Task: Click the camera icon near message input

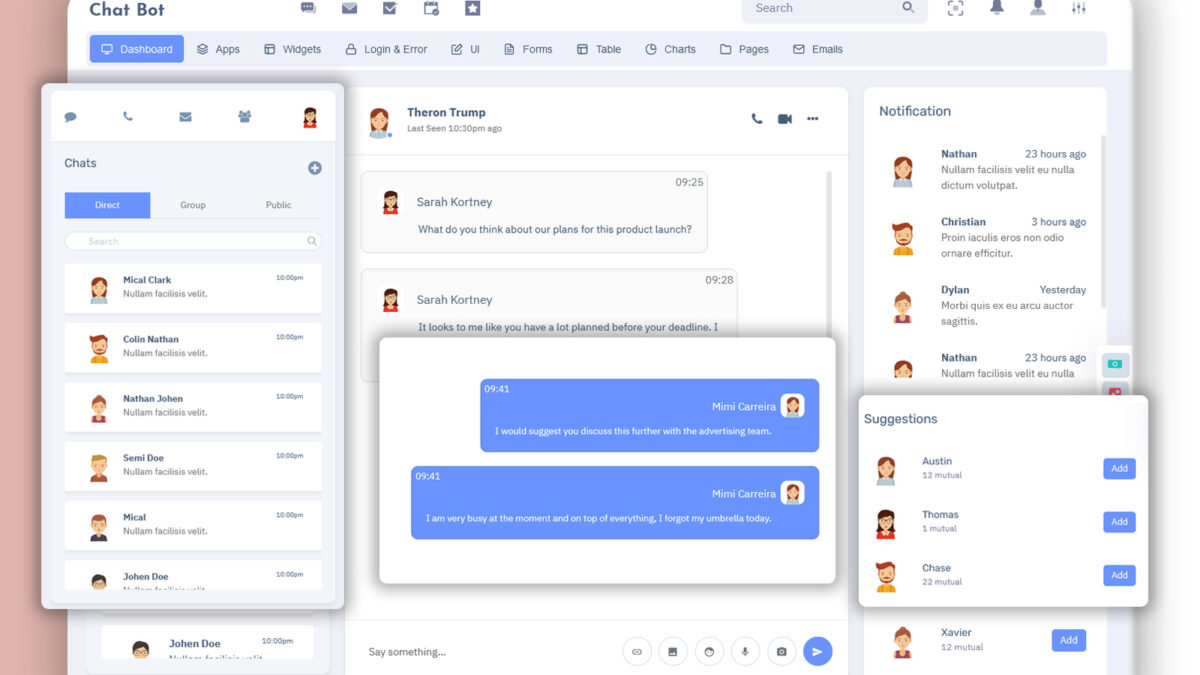Action: coord(781,651)
